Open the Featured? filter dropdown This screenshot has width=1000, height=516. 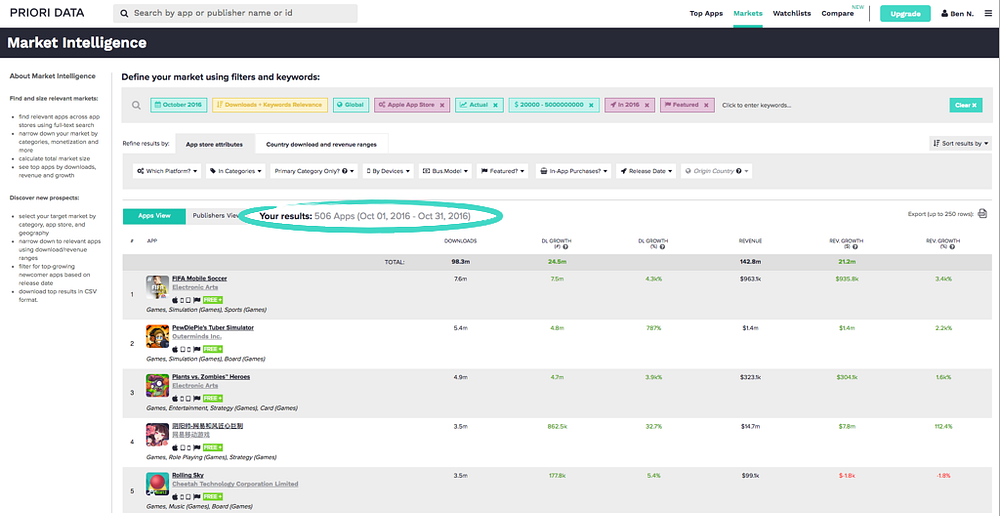(x=503, y=171)
